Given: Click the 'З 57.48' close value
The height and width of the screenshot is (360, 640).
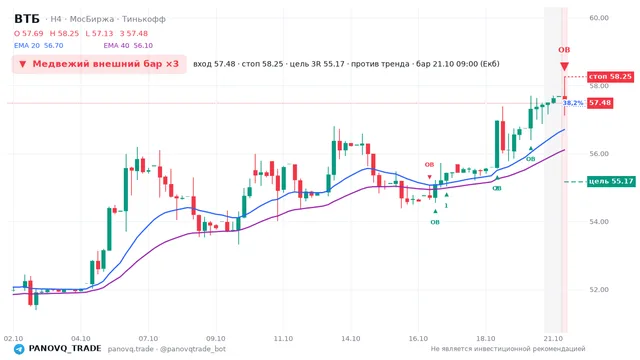Looking at the screenshot, I should click(134, 33).
